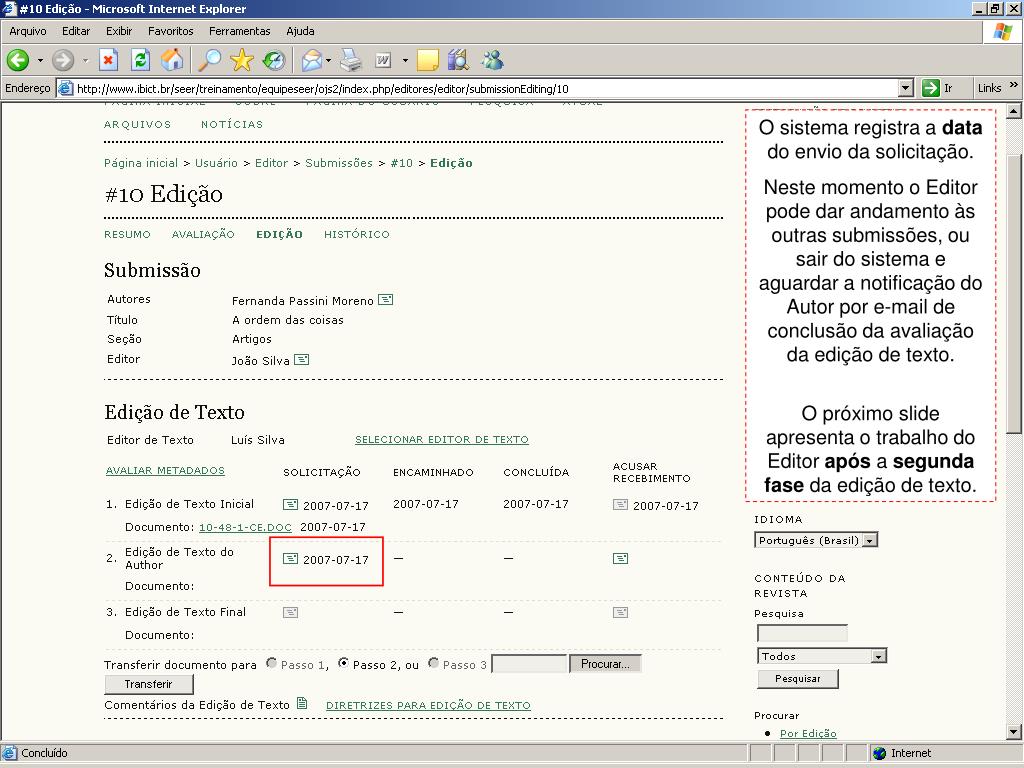Email editor João Silva via envelope icon
Image resolution: width=1024 pixels, height=768 pixels.
click(302, 359)
